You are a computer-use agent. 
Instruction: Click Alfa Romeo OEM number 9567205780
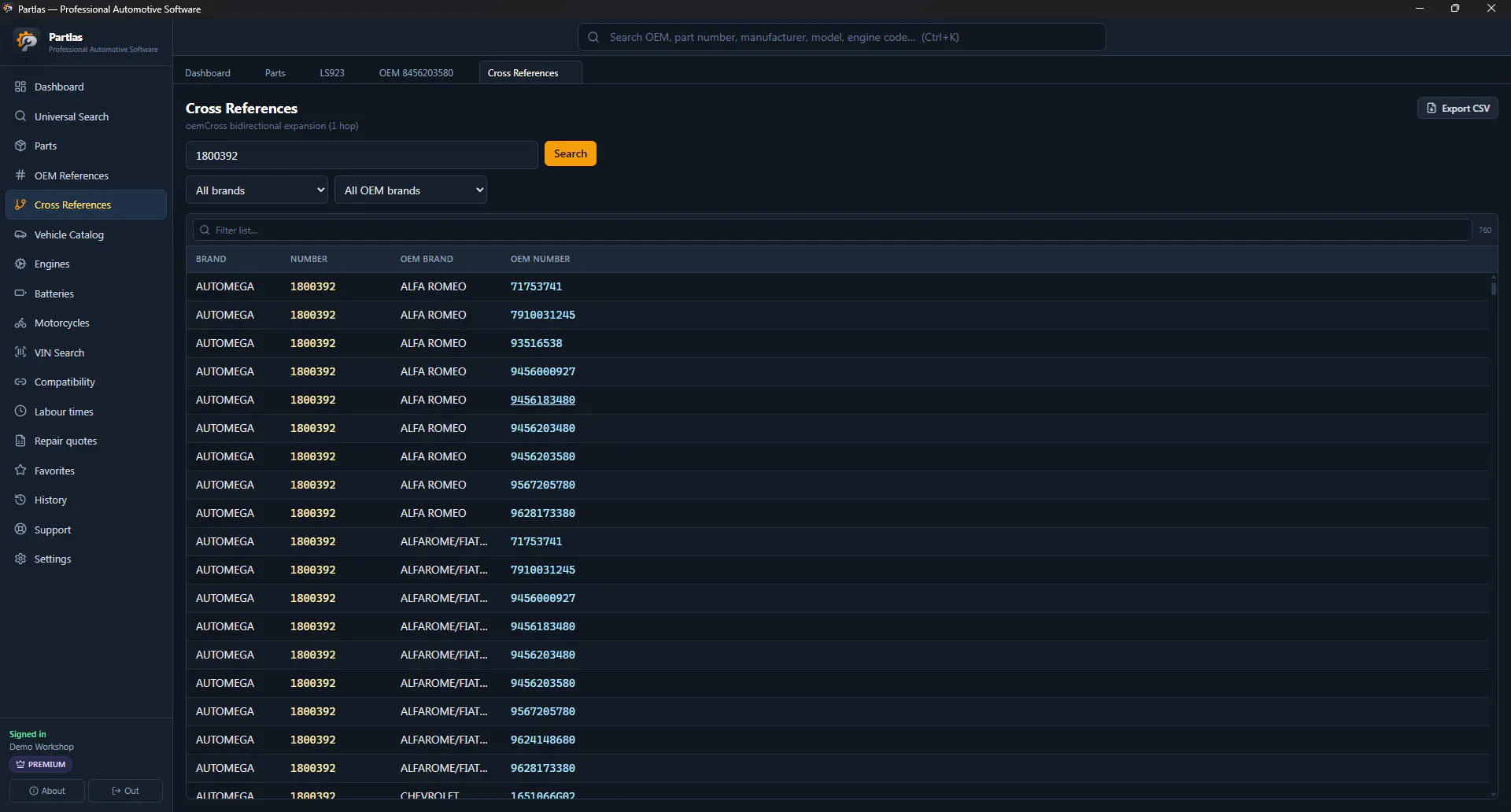pyautogui.click(x=543, y=485)
